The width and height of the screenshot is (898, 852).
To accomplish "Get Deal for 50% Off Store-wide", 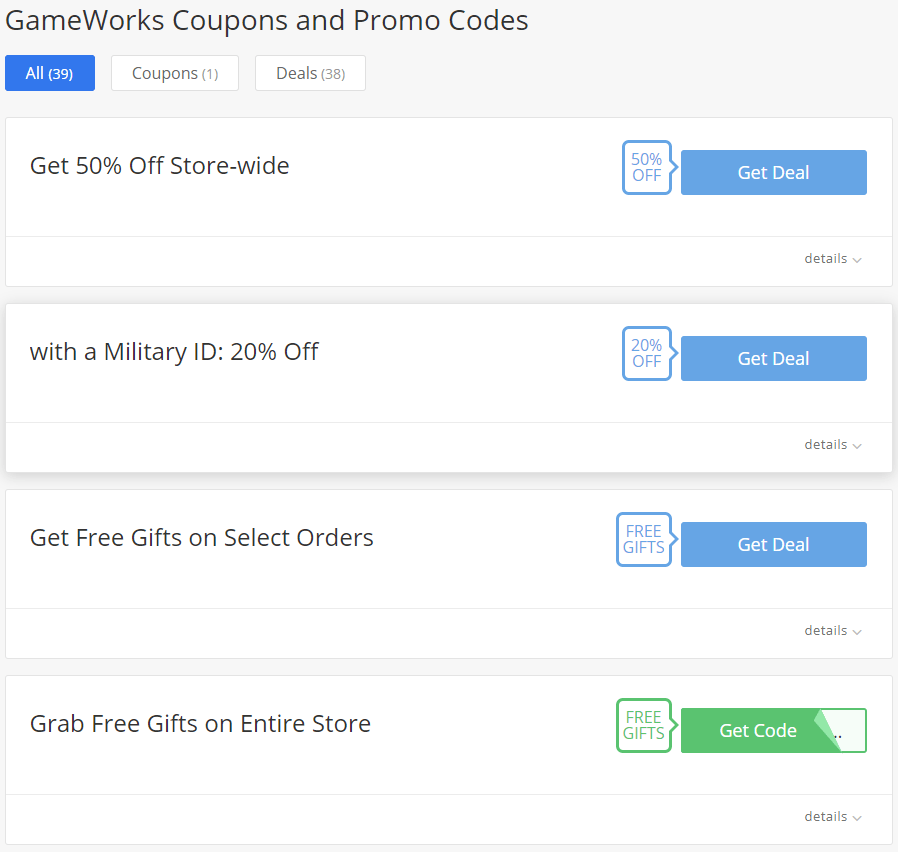I will click(774, 172).
